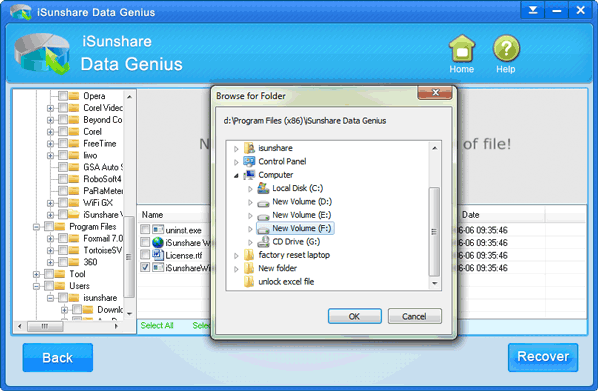This screenshot has width=598, height=391.
Task: Click the Local Disk (C:) drive icon
Action: 263,188
